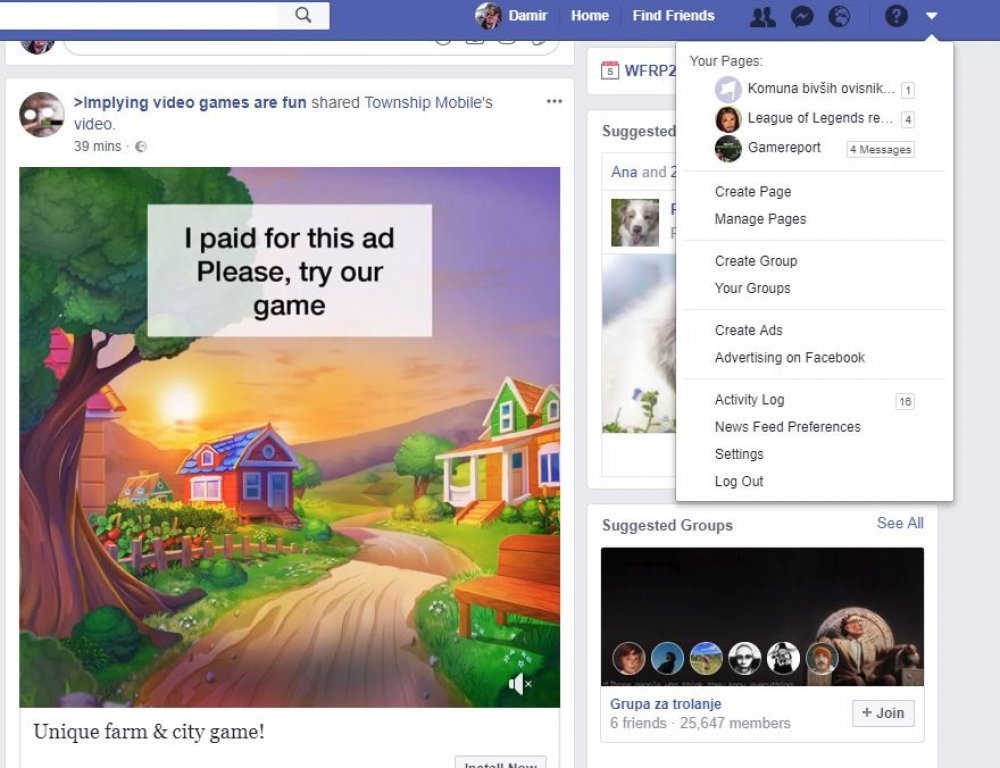Open the WFRP2 event link

pyautogui.click(x=649, y=71)
